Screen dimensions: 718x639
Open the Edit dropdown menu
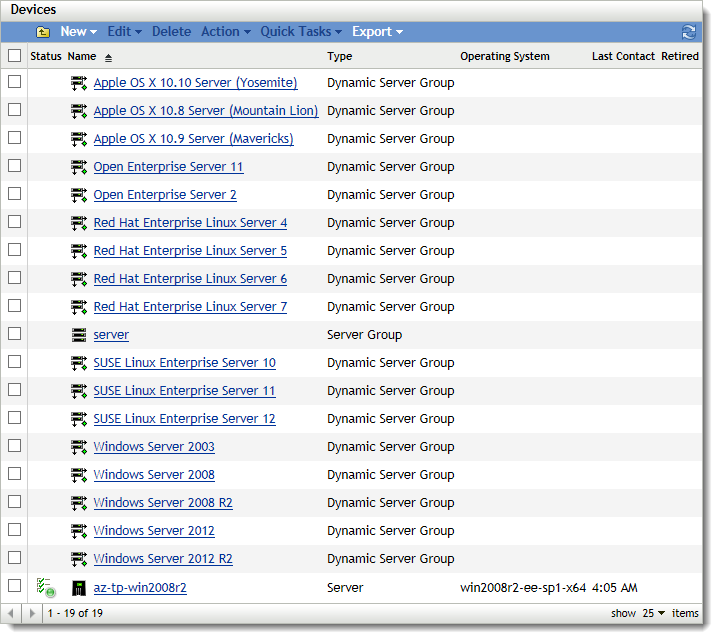click(125, 32)
